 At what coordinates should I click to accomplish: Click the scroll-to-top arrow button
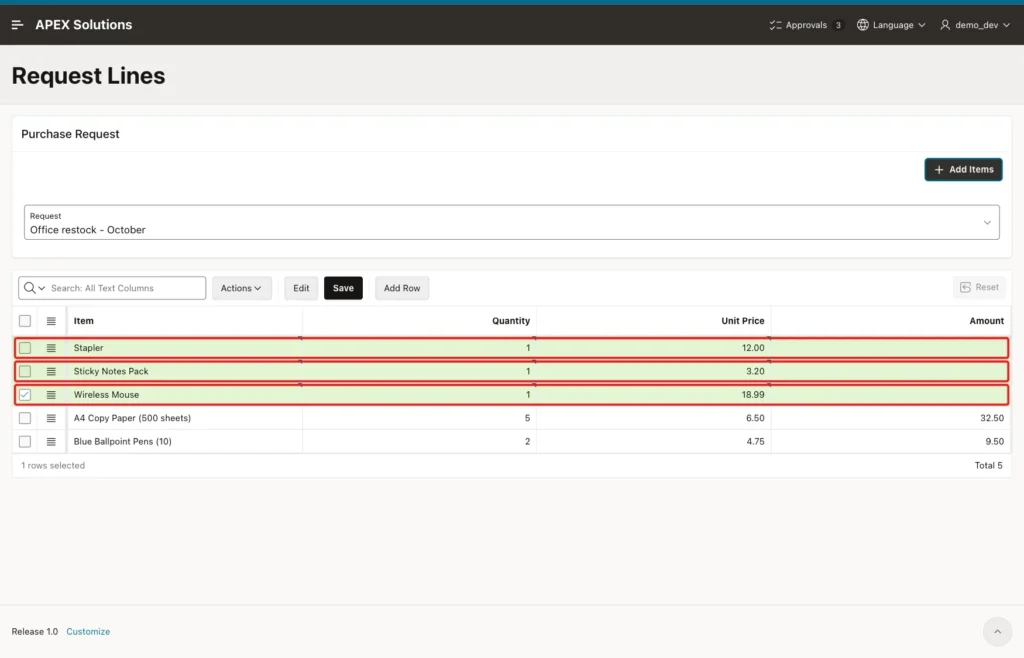click(x=997, y=631)
